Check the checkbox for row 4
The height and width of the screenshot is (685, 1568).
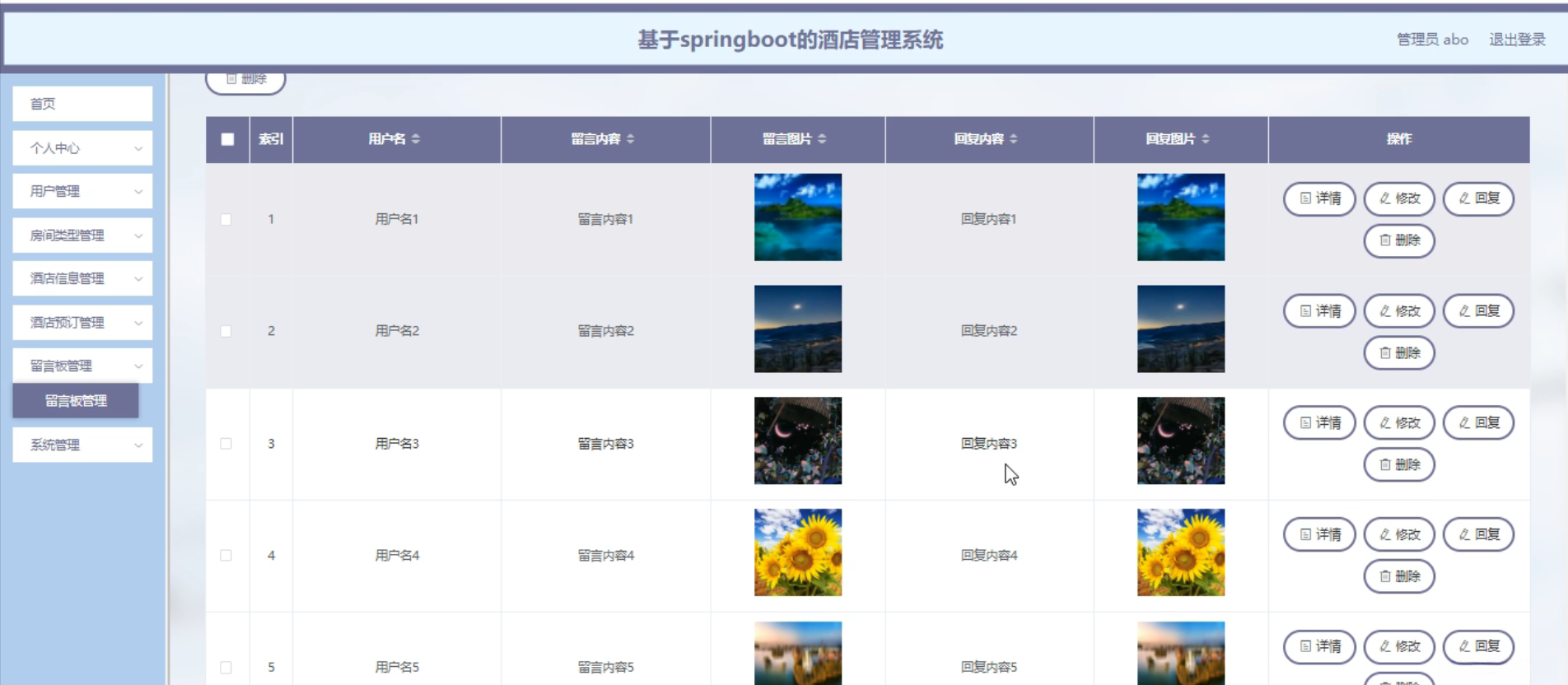pyautogui.click(x=226, y=556)
